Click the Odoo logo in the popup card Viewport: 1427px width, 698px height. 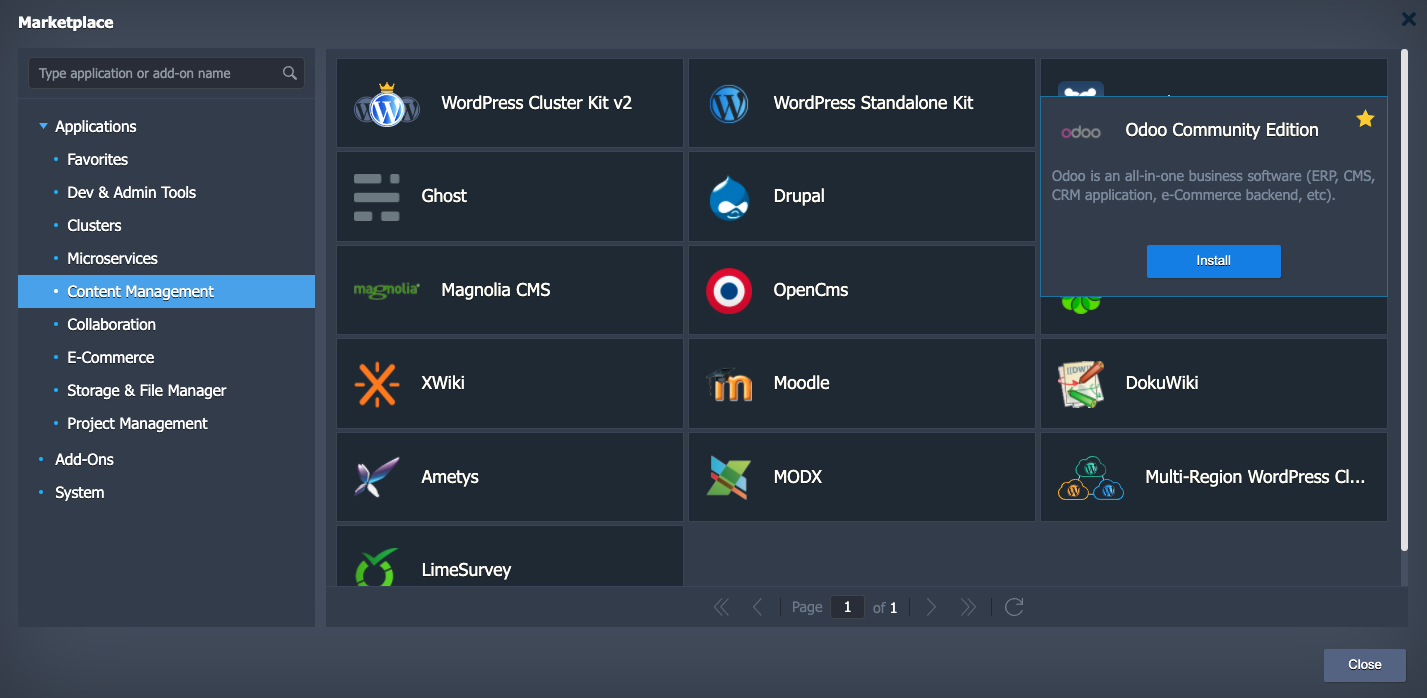pos(1081,131)
